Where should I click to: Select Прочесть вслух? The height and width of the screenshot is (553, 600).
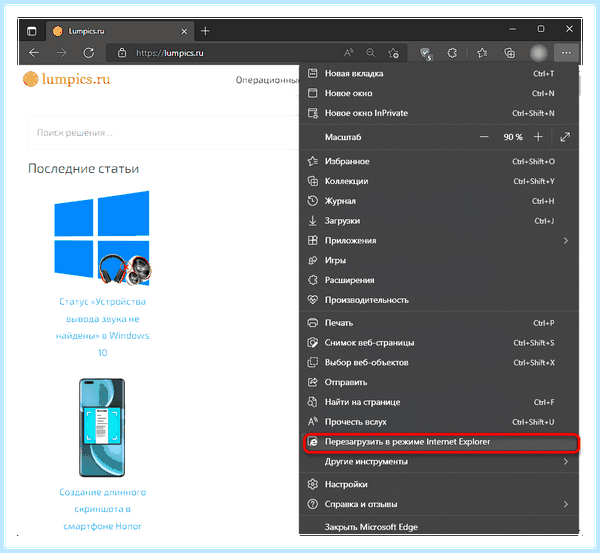[x=439, y=422]
